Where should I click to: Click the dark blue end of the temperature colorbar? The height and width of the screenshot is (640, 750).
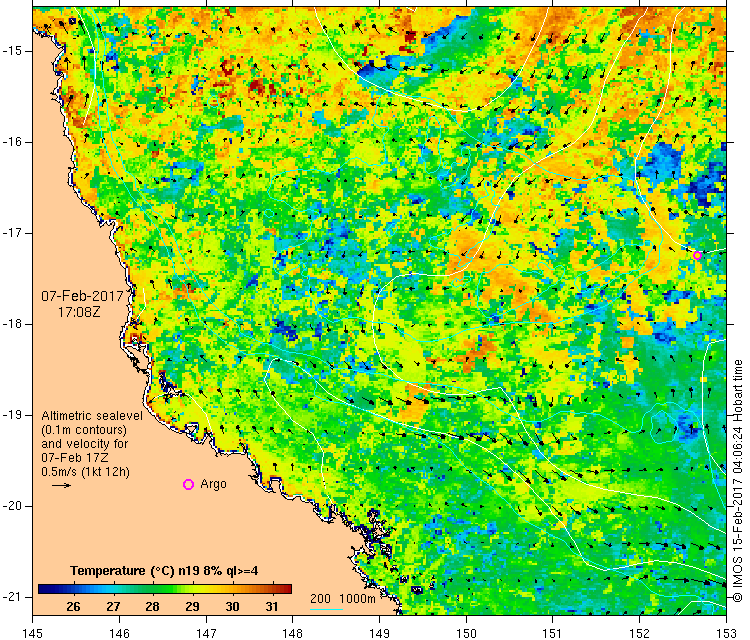pyautogui.click(x=44, y=589)
